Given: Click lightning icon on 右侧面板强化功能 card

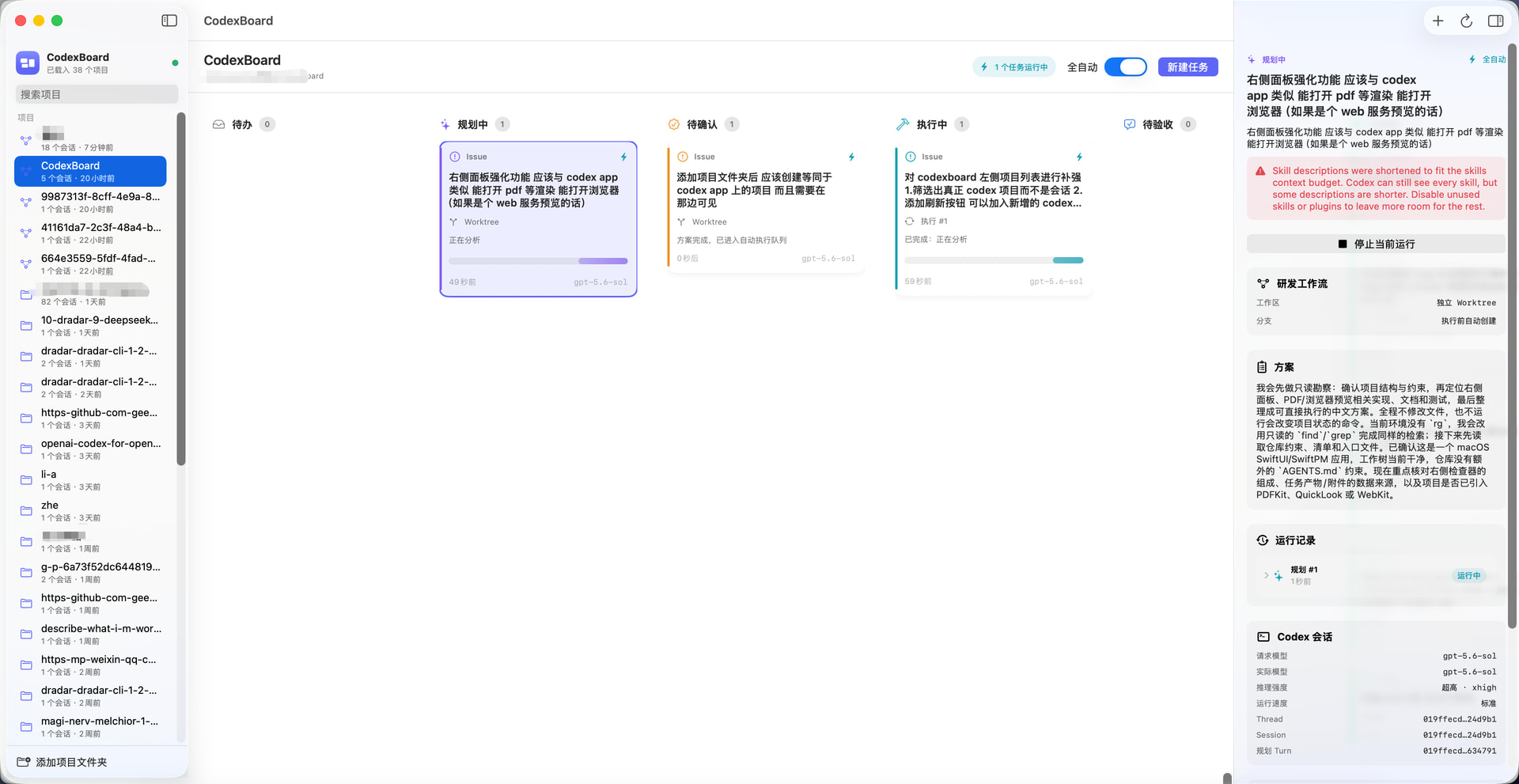Looking at the screenshot, I should [623, 157].
